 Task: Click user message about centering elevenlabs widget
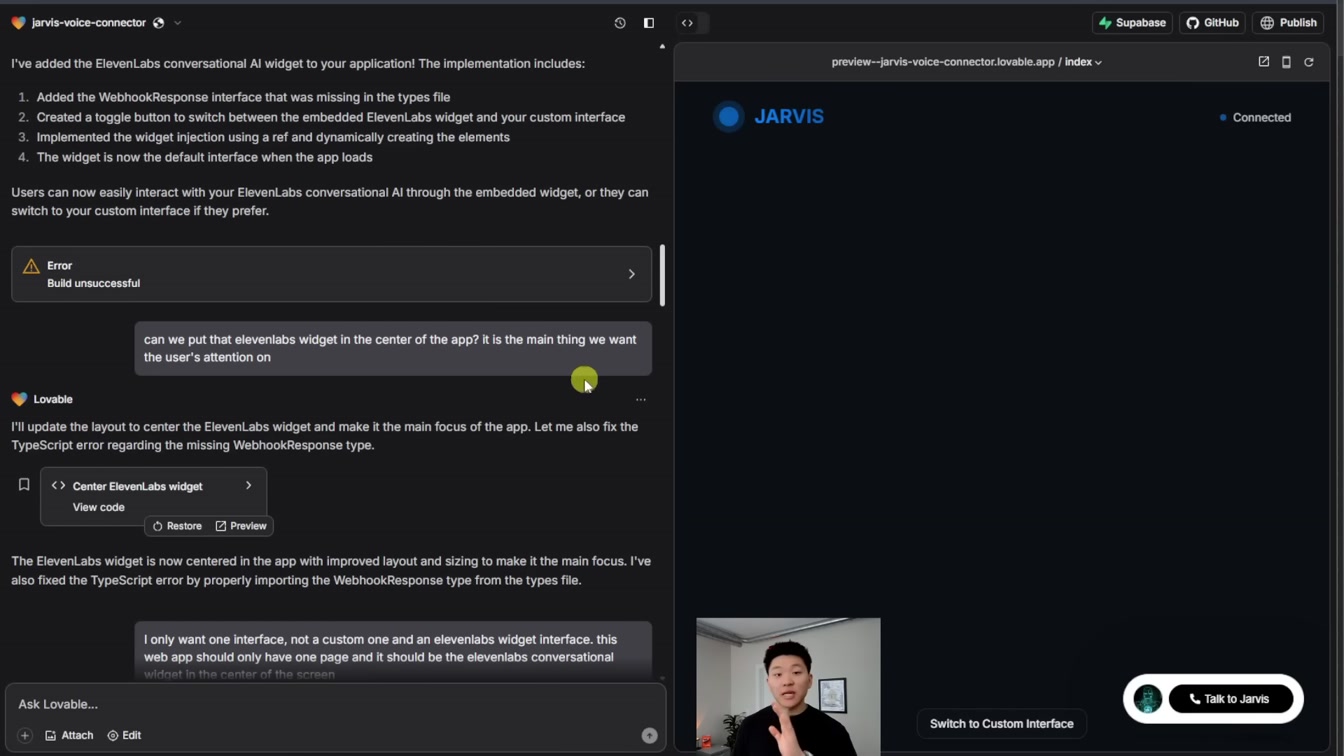click(393, 348)
